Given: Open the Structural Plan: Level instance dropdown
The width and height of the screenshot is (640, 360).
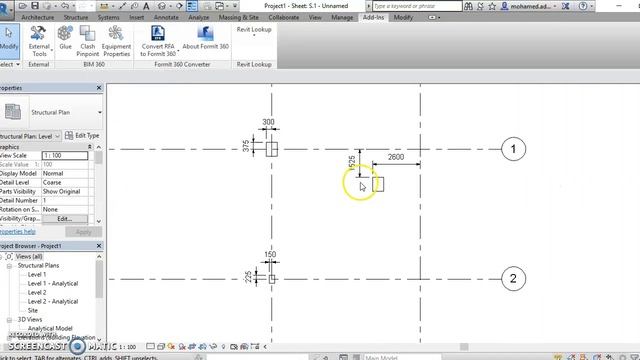Looking at the screenshot, I should point(58,136).
